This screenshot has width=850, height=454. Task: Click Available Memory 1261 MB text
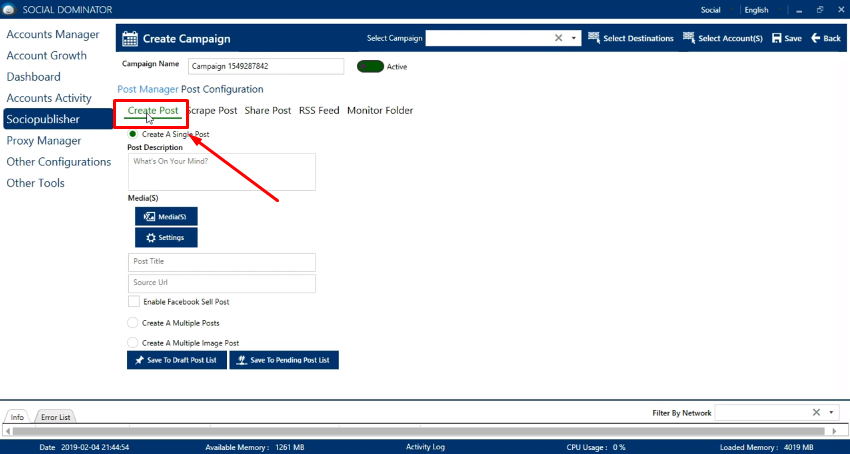(x=255, y=447)
